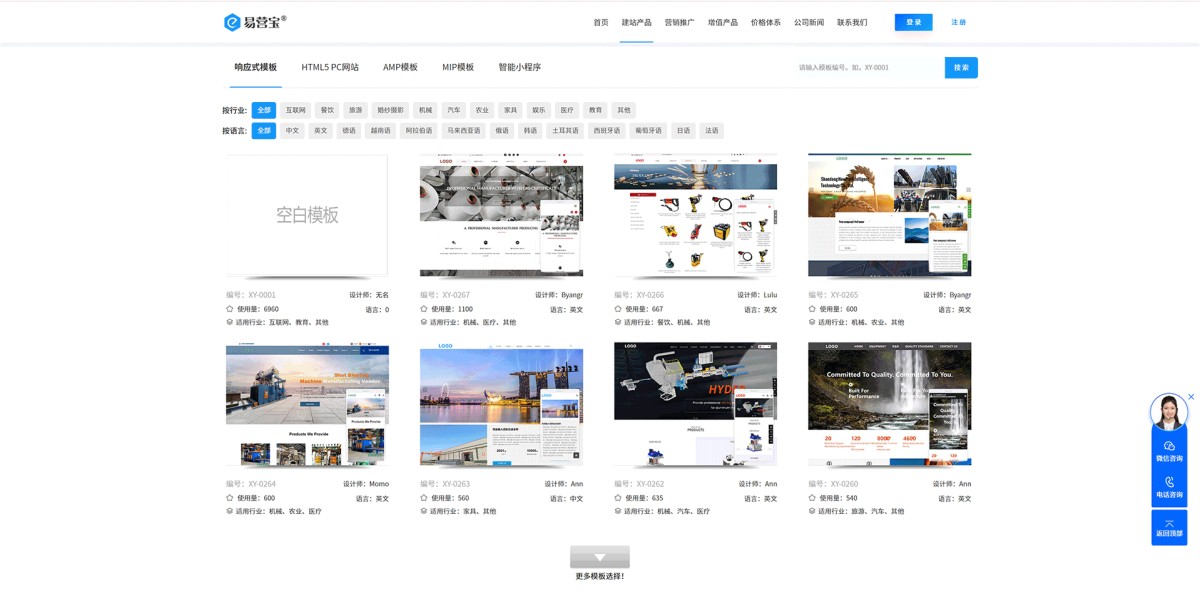Click the customer service avatar

tap(1168, 412)
